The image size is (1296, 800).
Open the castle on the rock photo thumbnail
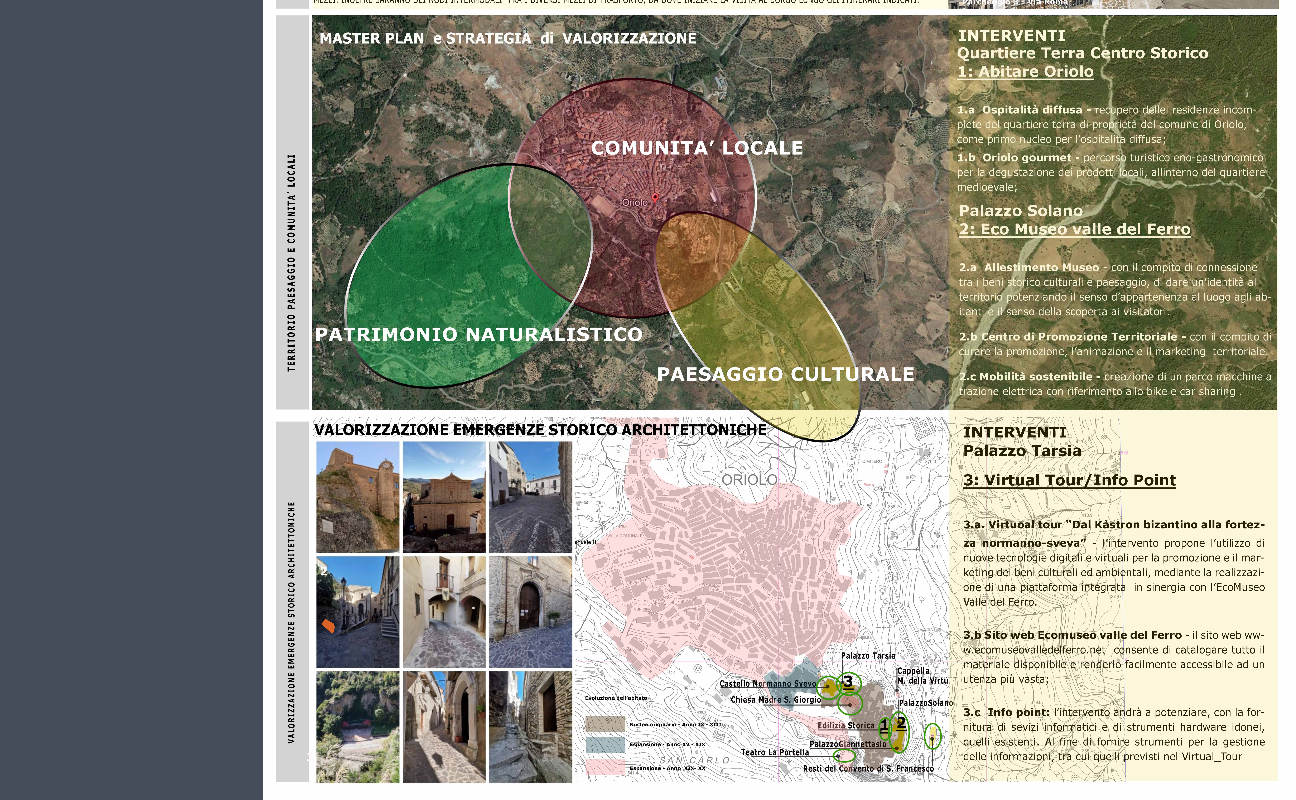coord(358,497)
